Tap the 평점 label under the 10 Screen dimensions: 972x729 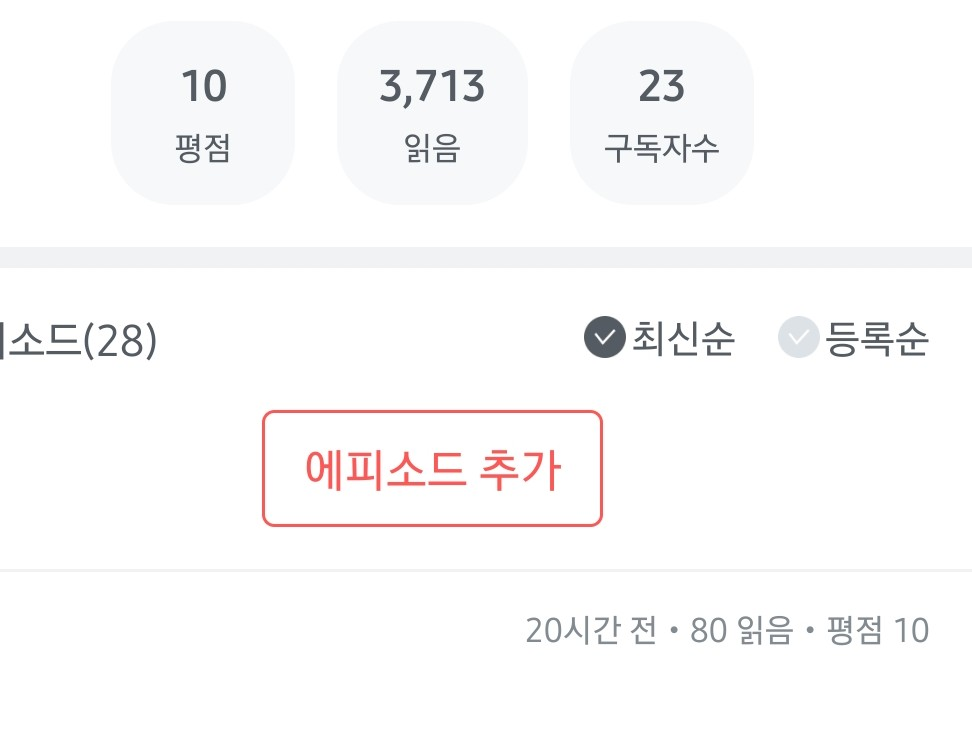click(x=203, y=149)
